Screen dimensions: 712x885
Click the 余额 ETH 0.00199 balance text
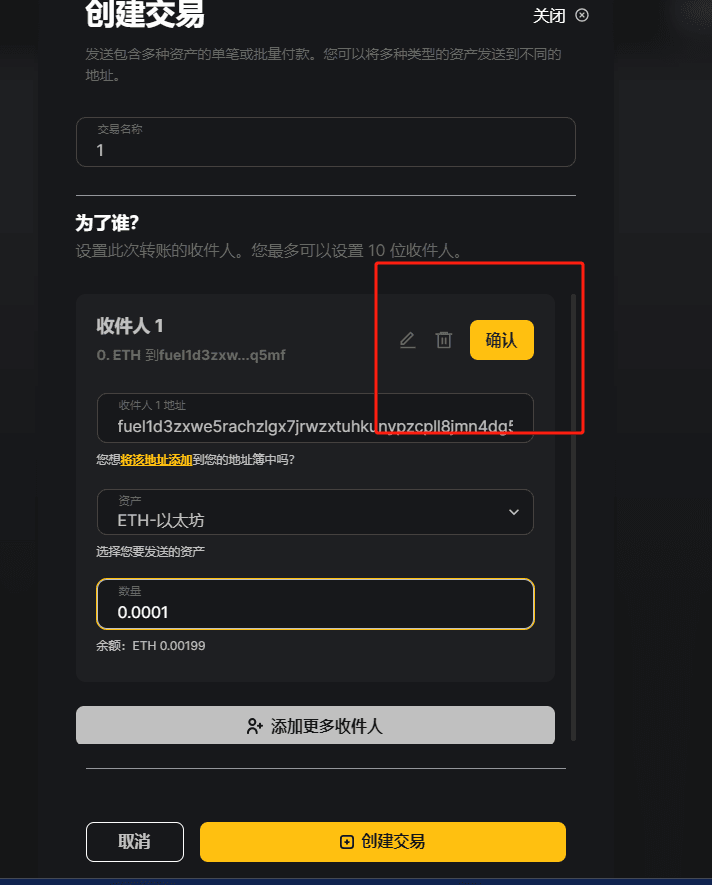(x=151, y=646)
